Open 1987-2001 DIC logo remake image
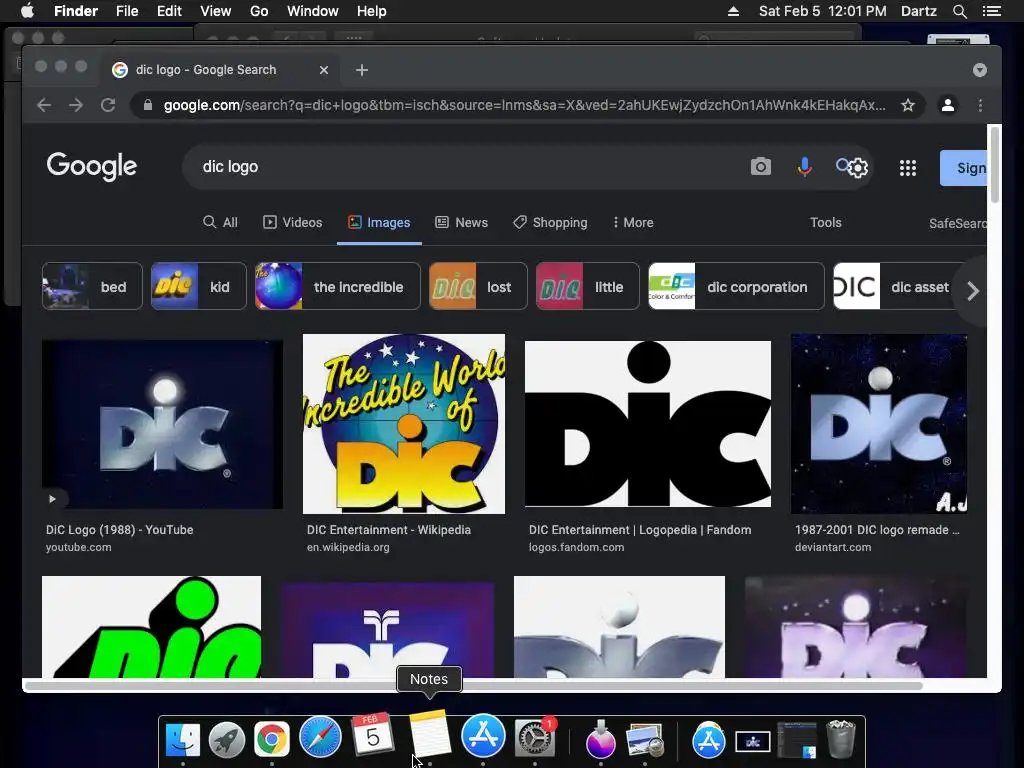 point(879,424)
